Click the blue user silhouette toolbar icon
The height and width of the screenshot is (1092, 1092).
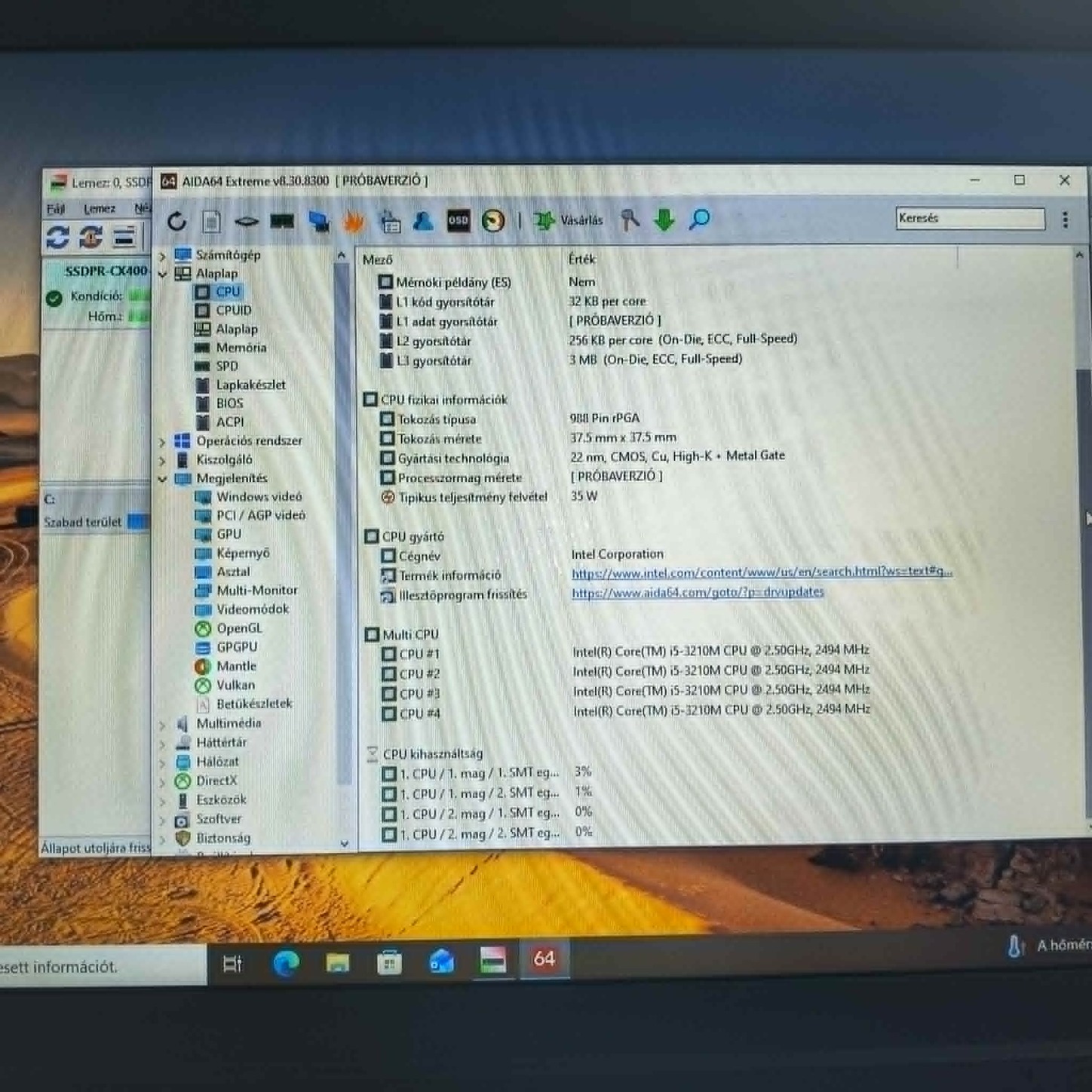pos(423,220)
